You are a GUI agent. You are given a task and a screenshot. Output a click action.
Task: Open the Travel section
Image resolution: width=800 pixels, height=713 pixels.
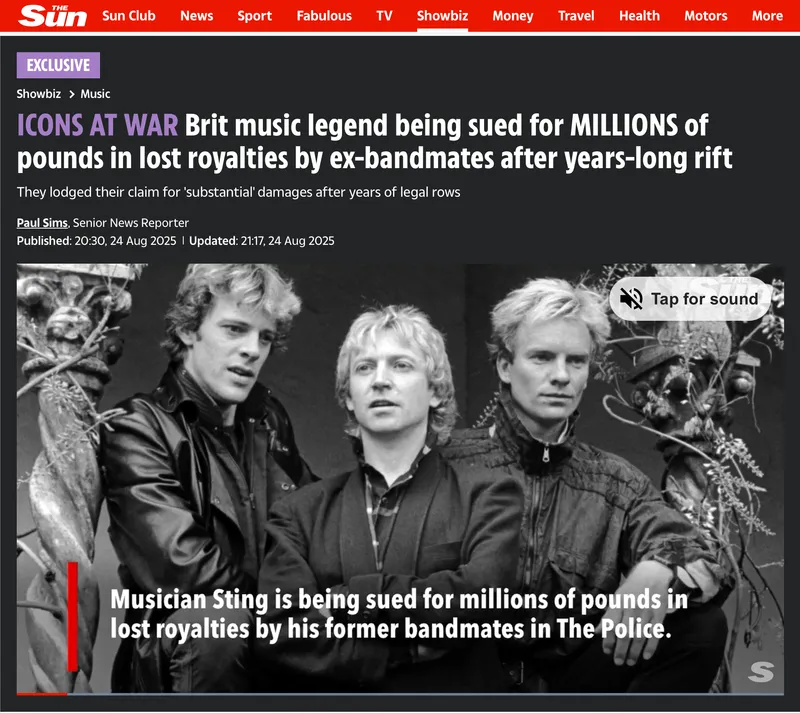pos(576,16)
